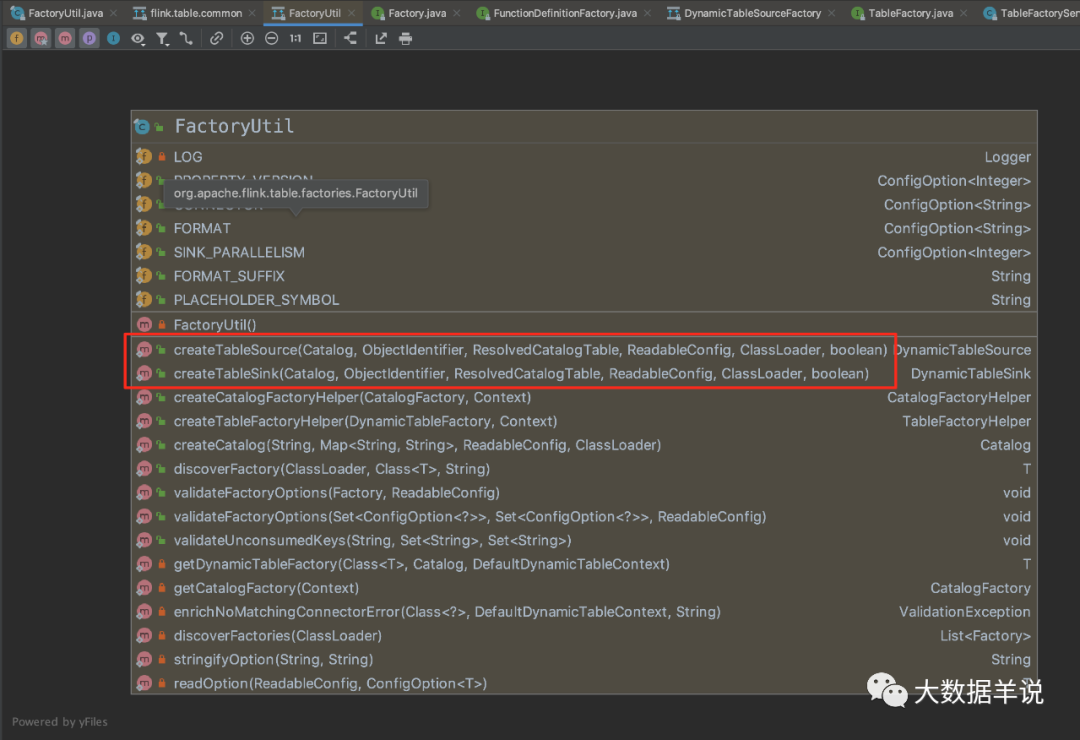Select the FactoryUtil() constructor row

pos(584,325)
